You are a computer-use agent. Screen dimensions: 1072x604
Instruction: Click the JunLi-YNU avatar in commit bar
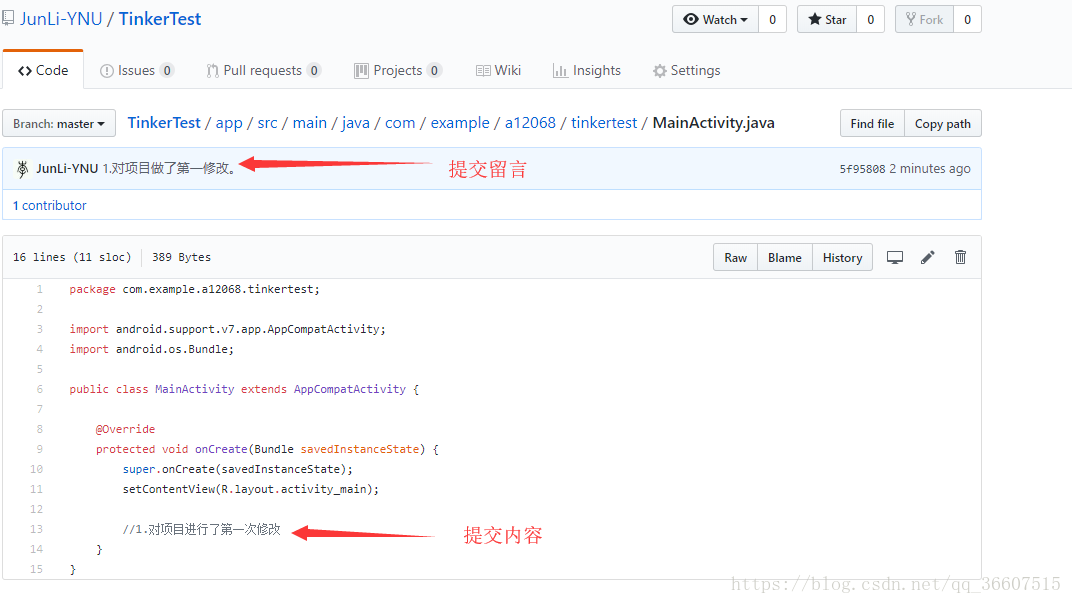(x=22, y=168)
